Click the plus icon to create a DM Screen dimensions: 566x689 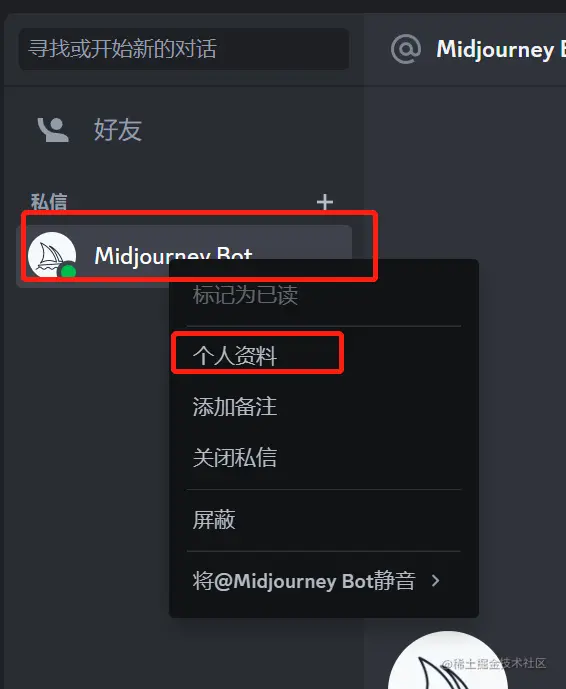pos(325,202)
